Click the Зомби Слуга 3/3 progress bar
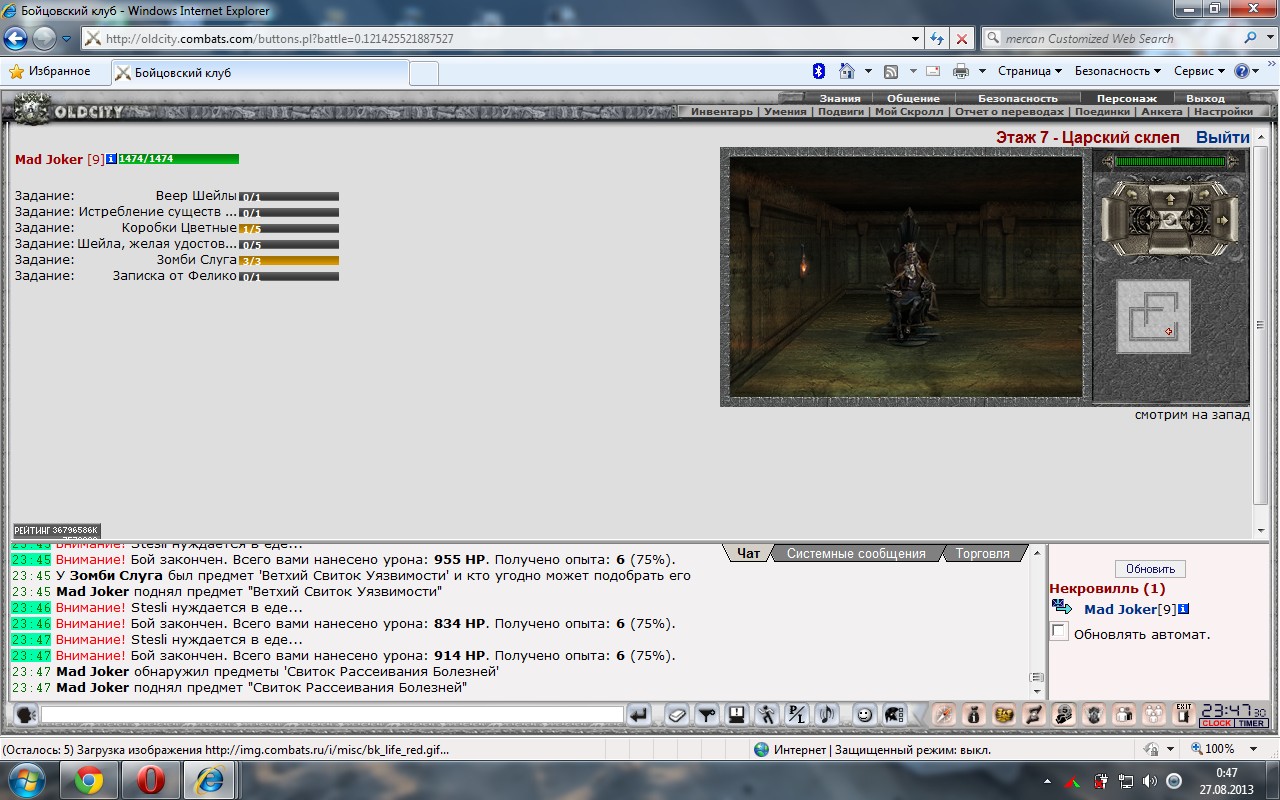Image resolution: width=1280 pixels, height=800 pixels. tap(288, 260)
